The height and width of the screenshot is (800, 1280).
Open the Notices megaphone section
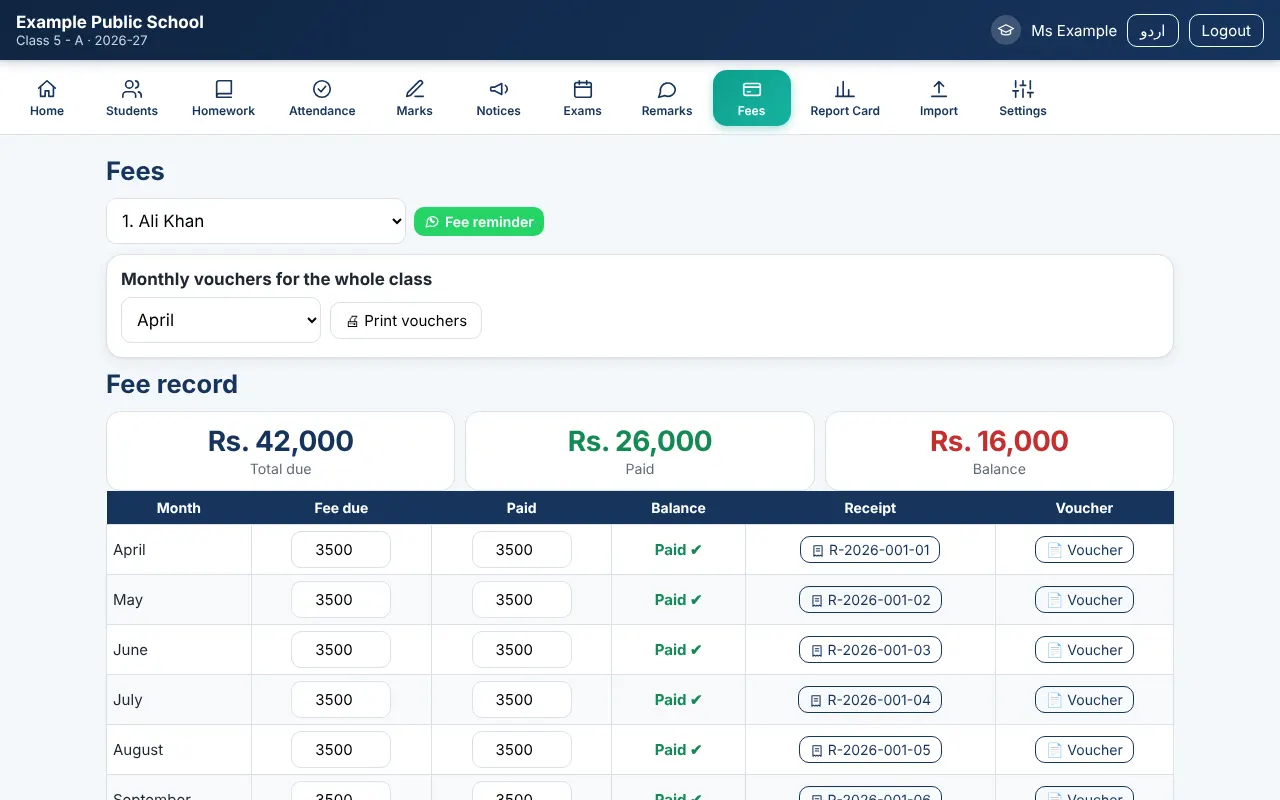point(498,98)
